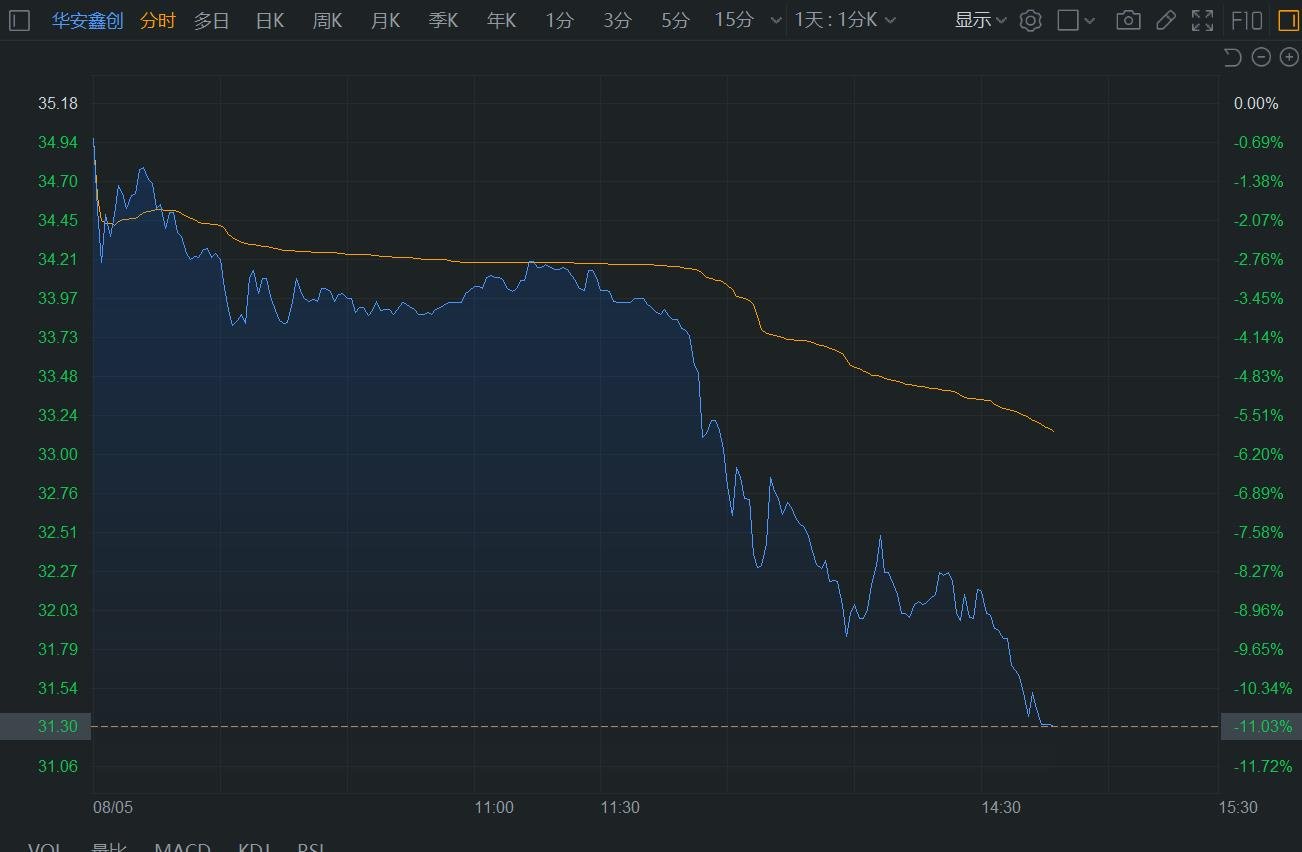
Task: Select the 5分 interval
Action: pyautogui.click(x=675, y=20)
